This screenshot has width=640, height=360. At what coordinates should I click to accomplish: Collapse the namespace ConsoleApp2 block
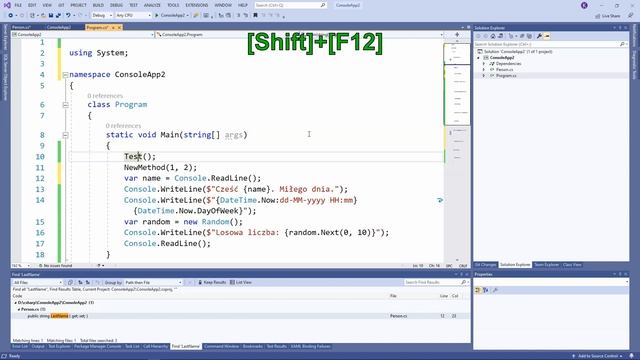(x=65, y=75)
